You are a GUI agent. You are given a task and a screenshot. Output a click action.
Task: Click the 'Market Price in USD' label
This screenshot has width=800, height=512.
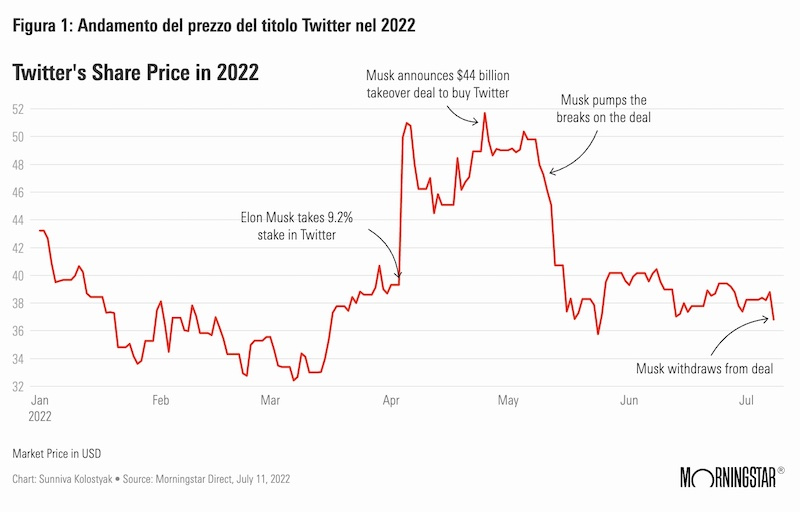pyautogui.click(x=58, y=453)
